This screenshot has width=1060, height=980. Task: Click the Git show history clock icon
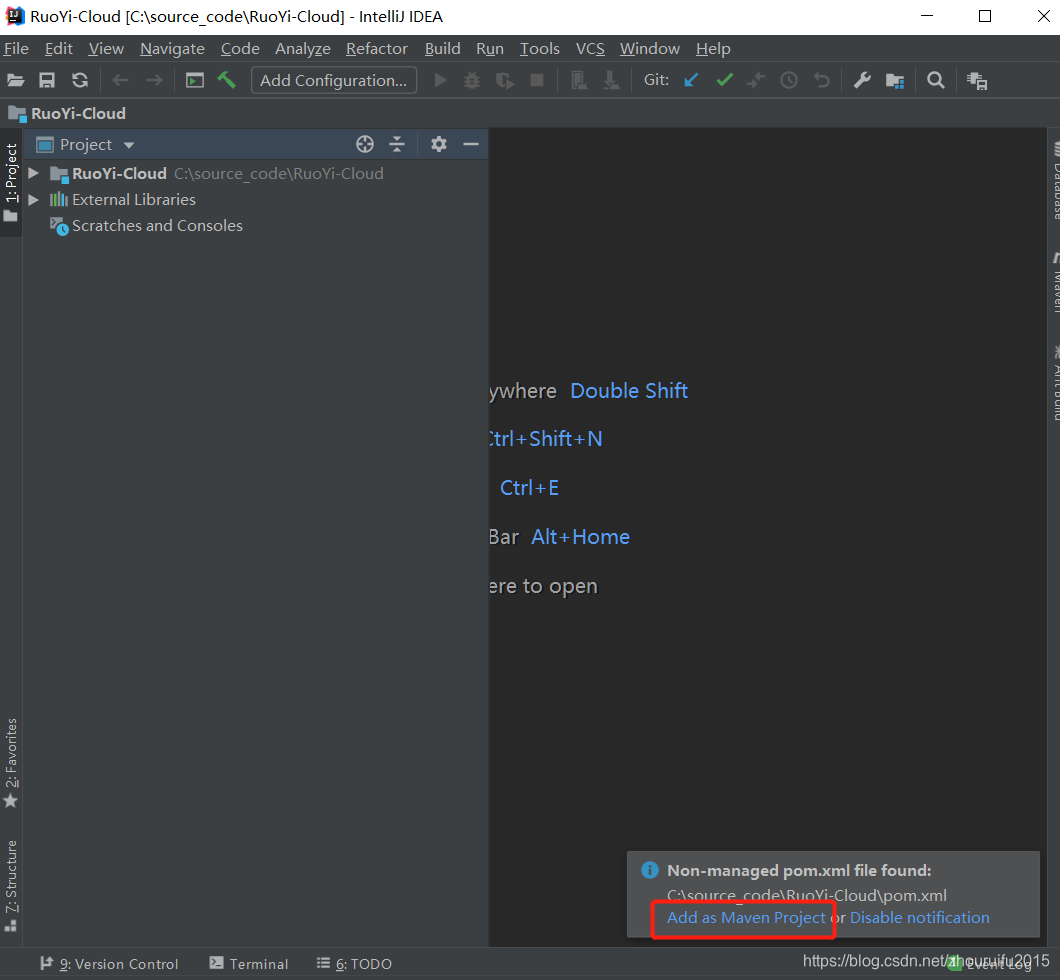789,80
